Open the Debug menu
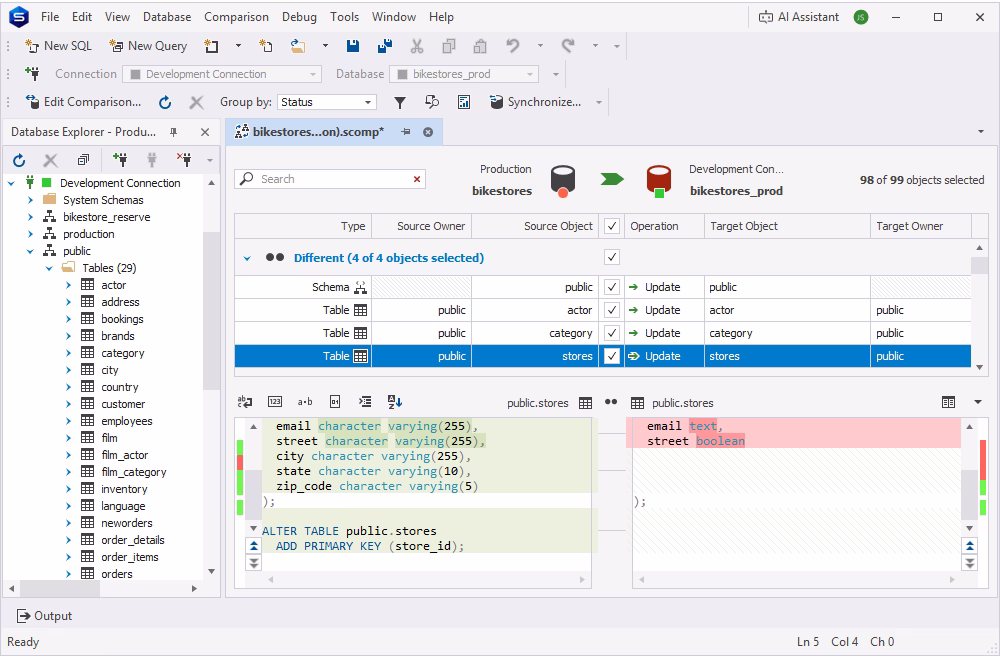The width and height of the screenshot is (1000, 656). (299, 17)
